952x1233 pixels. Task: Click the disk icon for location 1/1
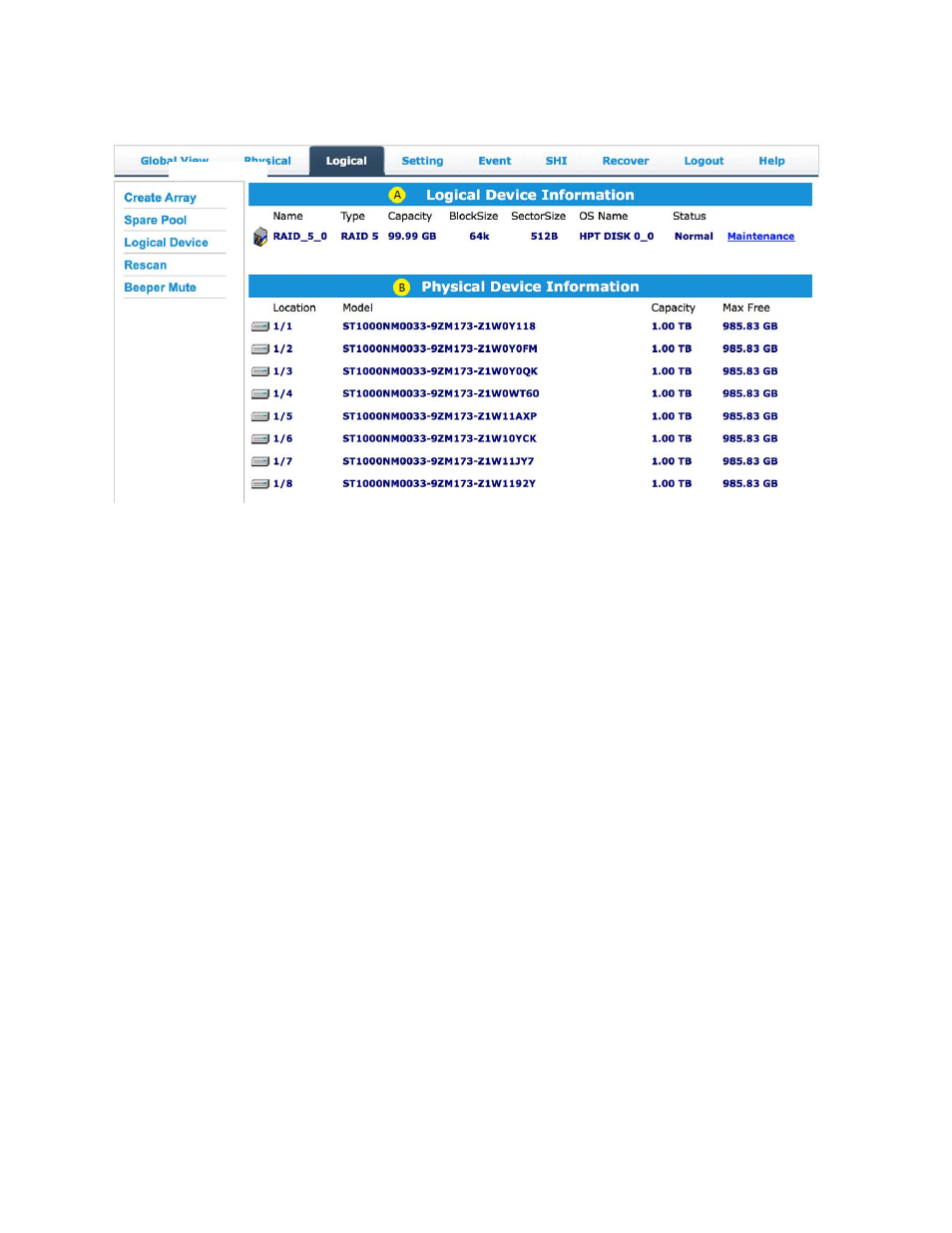[260, 326]
